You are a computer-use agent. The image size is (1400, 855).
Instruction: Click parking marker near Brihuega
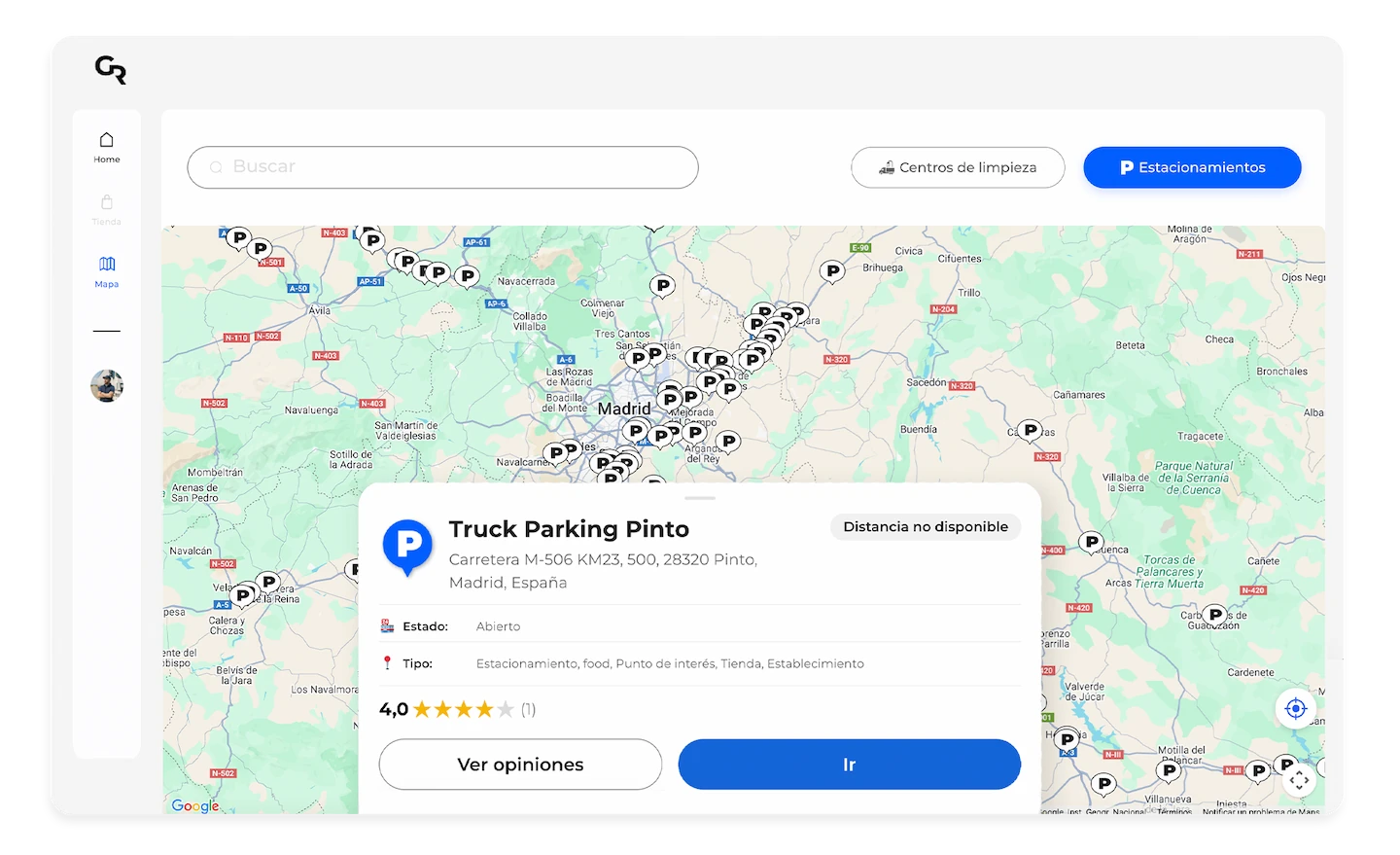(x=832, y=271)
